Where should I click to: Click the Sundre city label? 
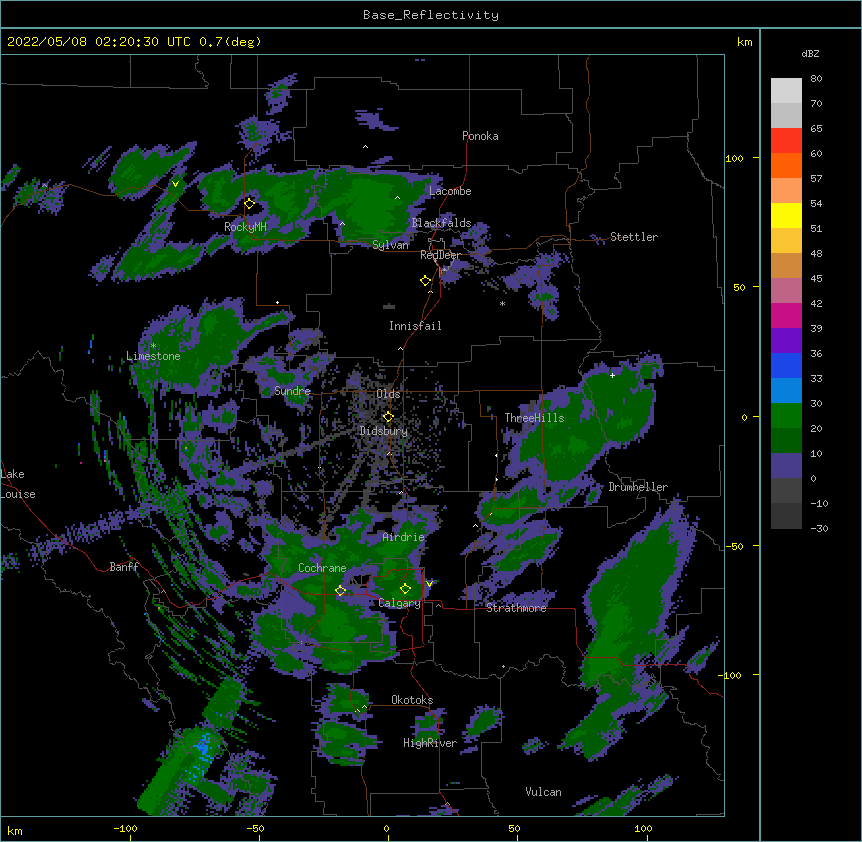292,391
